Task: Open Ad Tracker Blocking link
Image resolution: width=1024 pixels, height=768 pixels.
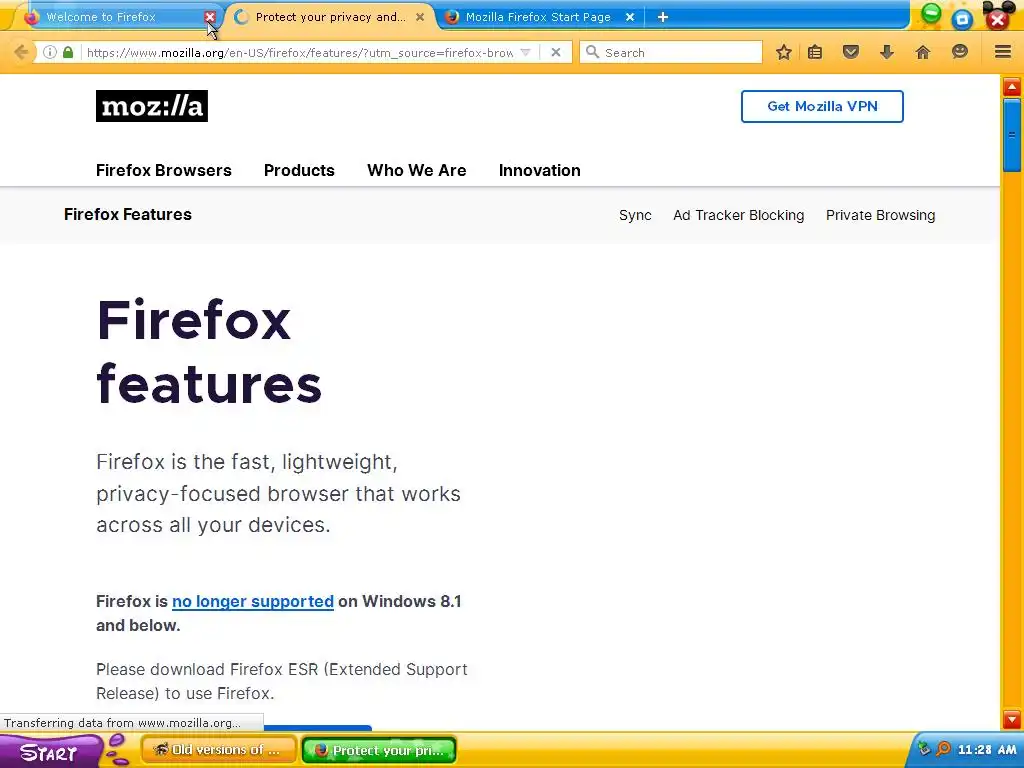Action: pyautogui.click(x=739, y=215)
